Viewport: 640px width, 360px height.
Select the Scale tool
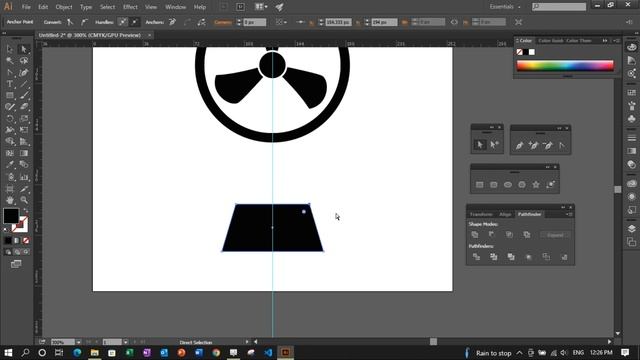pyautogui.click(x=24, y=119)
